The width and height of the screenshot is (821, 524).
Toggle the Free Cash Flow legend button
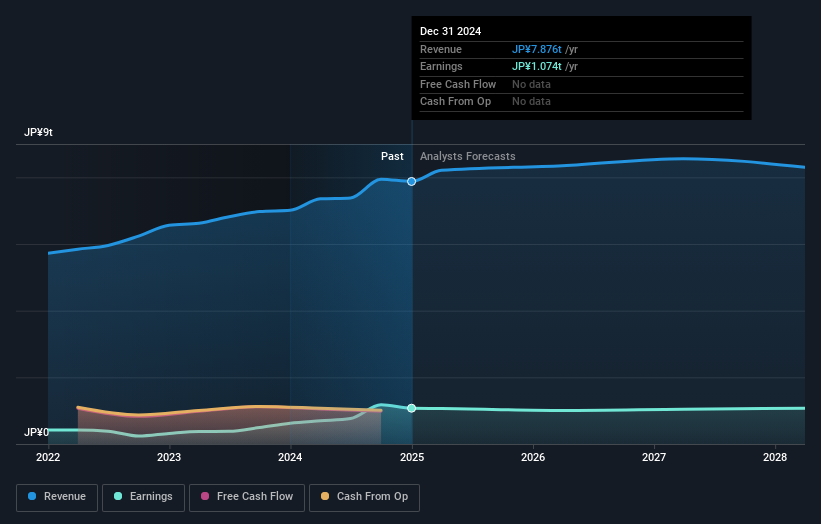247,497
